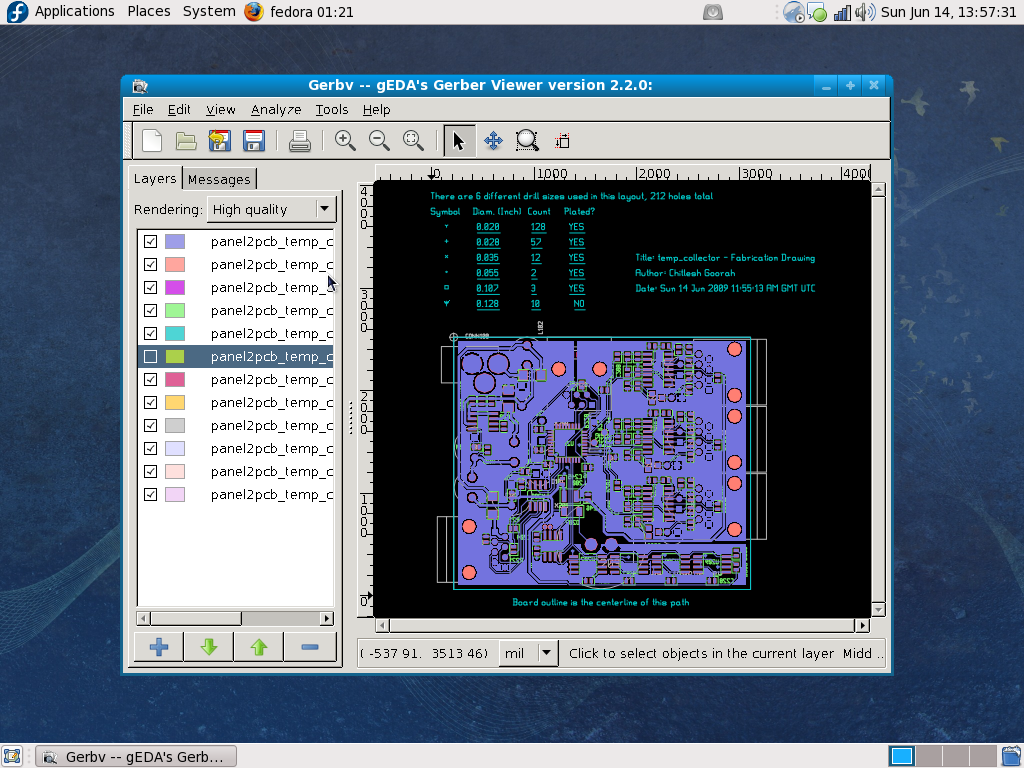Image resolution: width=1024 pixels, height=768 pixels.
Task: Toggle visibility of the cyan layer
Action: (150, 334)
